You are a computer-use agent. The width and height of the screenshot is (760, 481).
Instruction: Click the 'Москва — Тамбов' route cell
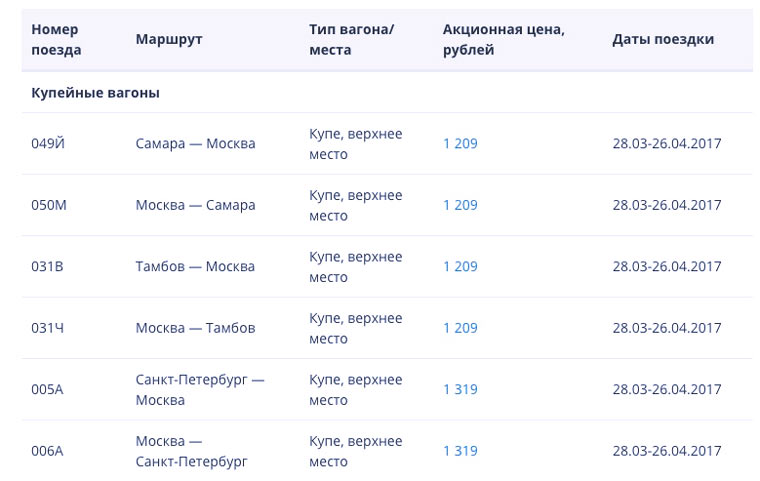(195, 328)
